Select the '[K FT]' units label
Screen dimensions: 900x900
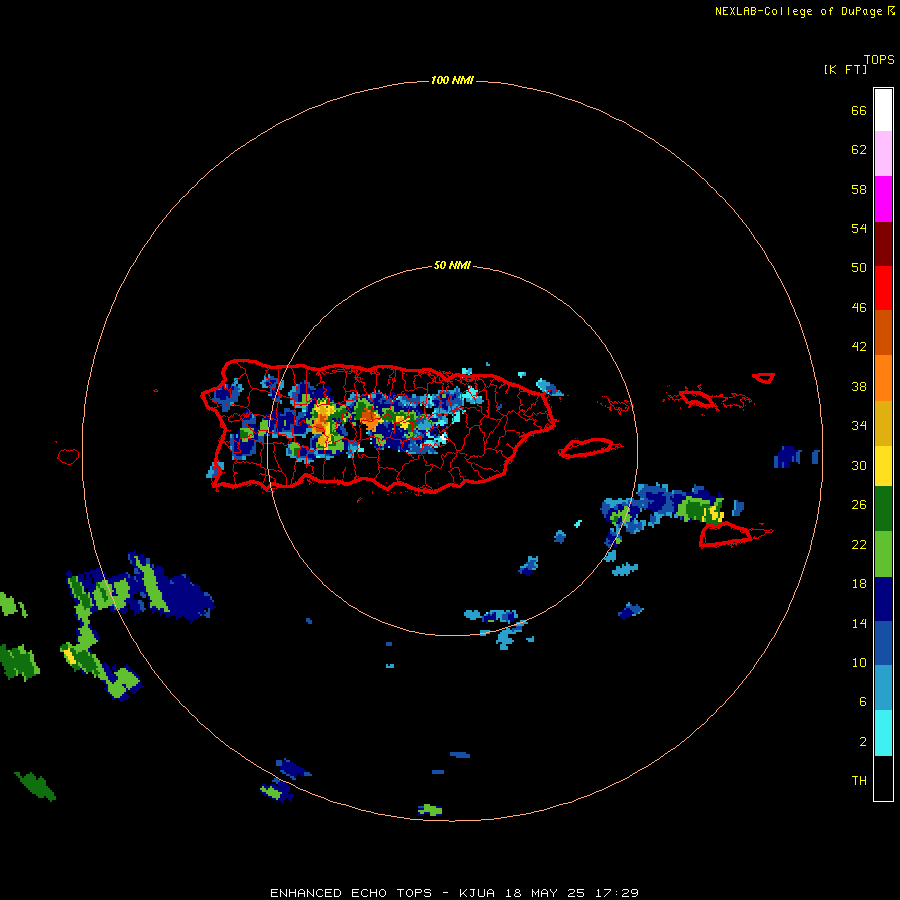[x=845, y=70]
